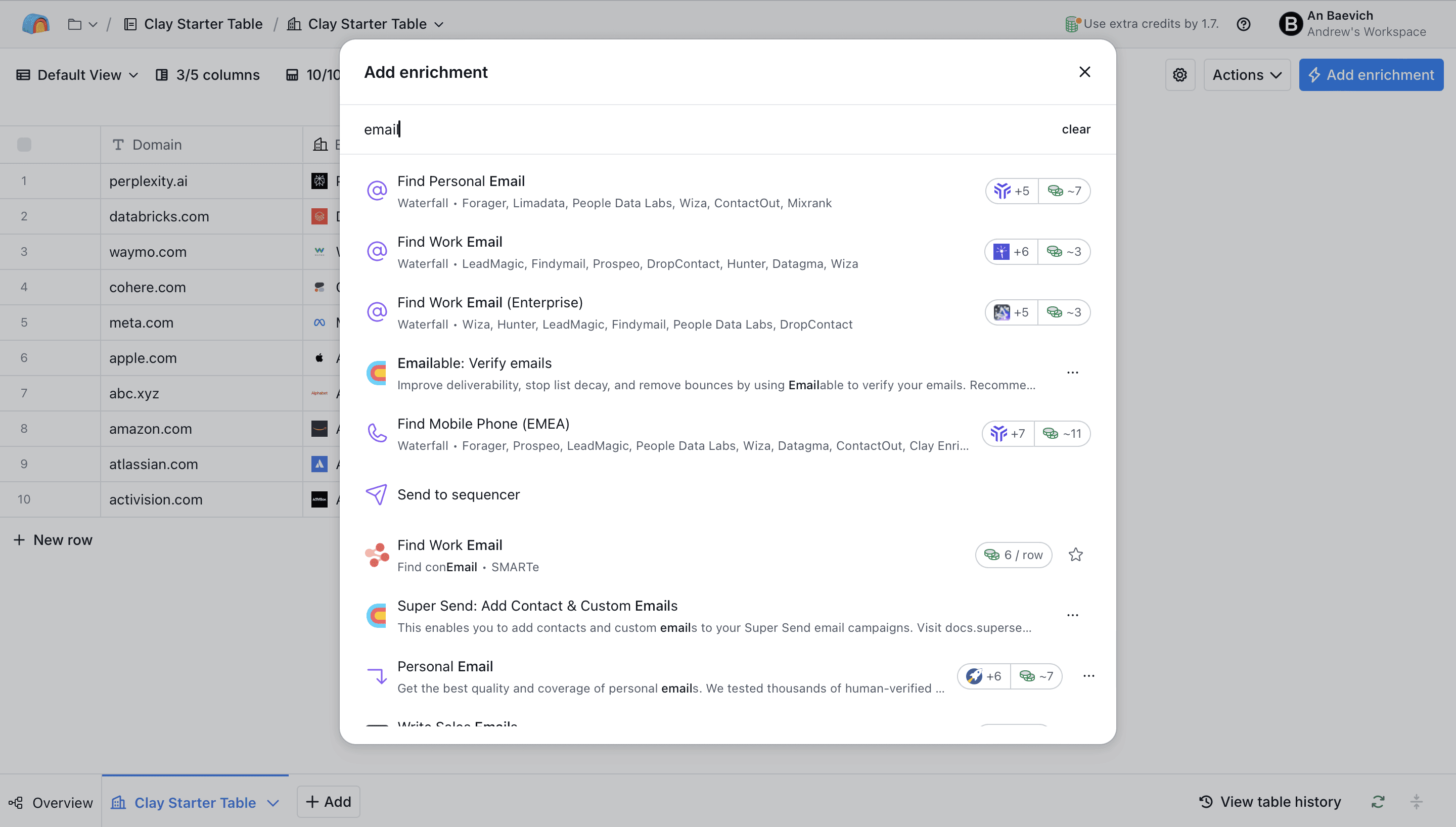
Task: Click the Send to sequencer paper plane icon
Action: (x=377, y=495)
